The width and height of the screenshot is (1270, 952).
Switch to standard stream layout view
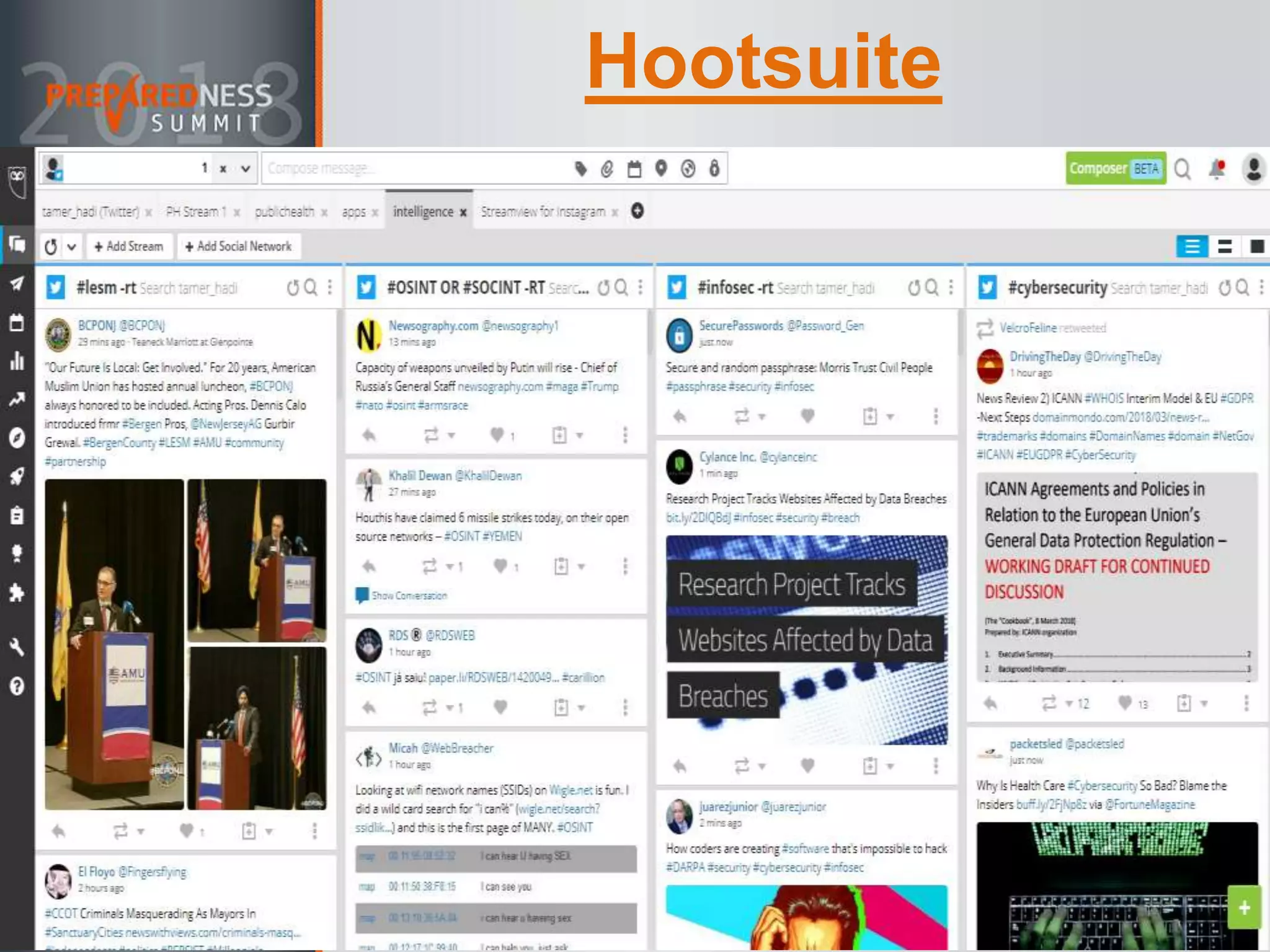[1192, 247]
